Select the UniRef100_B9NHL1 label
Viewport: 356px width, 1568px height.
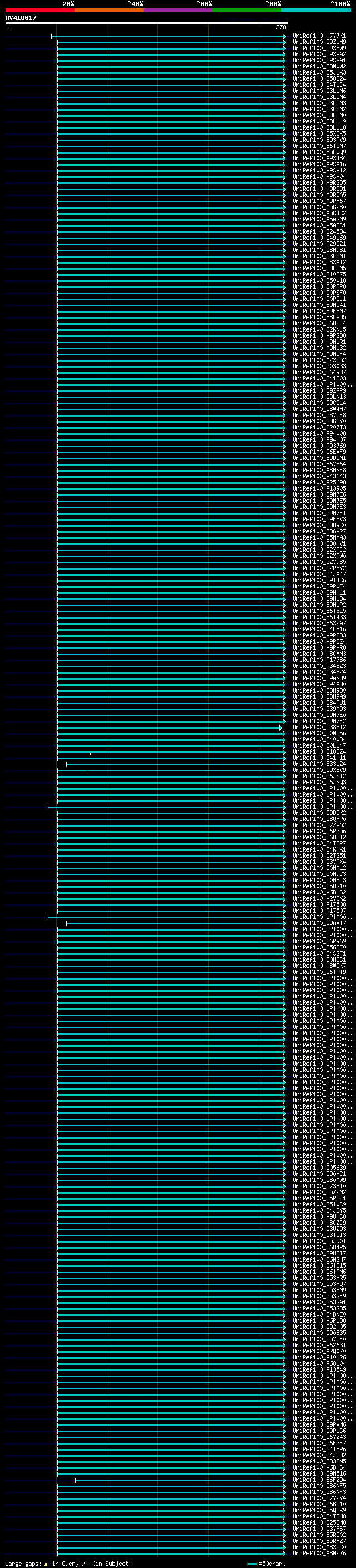[x=319, y=593]
